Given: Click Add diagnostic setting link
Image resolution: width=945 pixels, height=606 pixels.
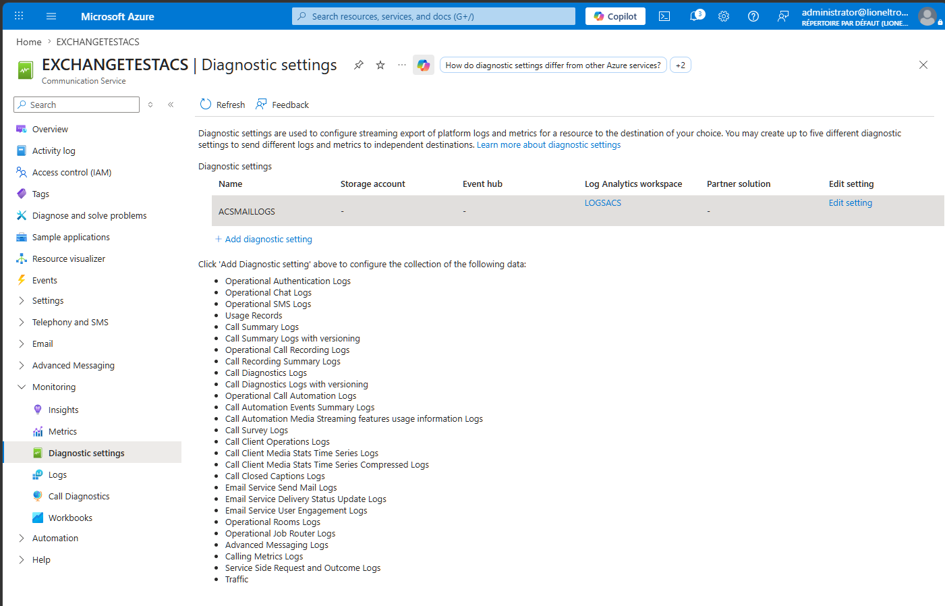Looking at the screenshot, I should pos(263,239).
